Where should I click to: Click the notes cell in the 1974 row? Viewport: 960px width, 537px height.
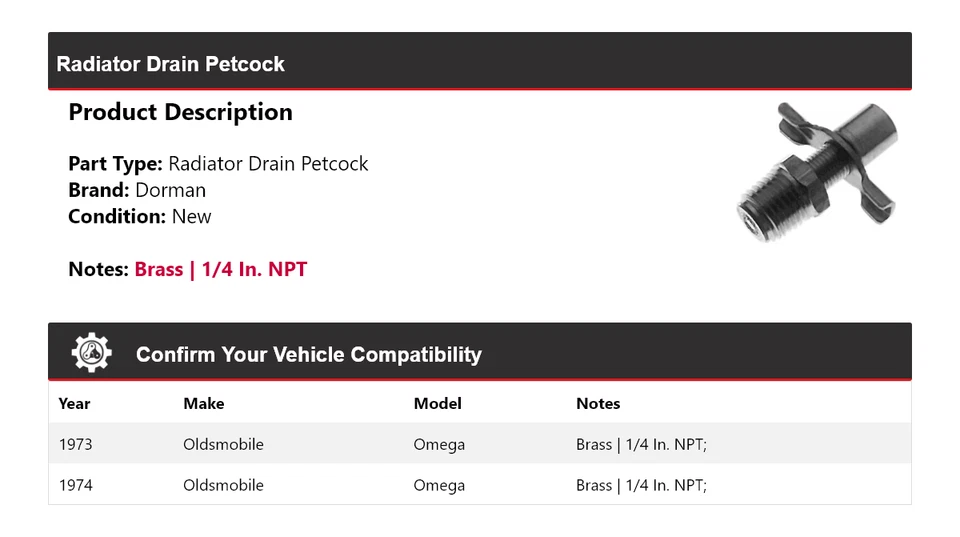tap(641, 485)
